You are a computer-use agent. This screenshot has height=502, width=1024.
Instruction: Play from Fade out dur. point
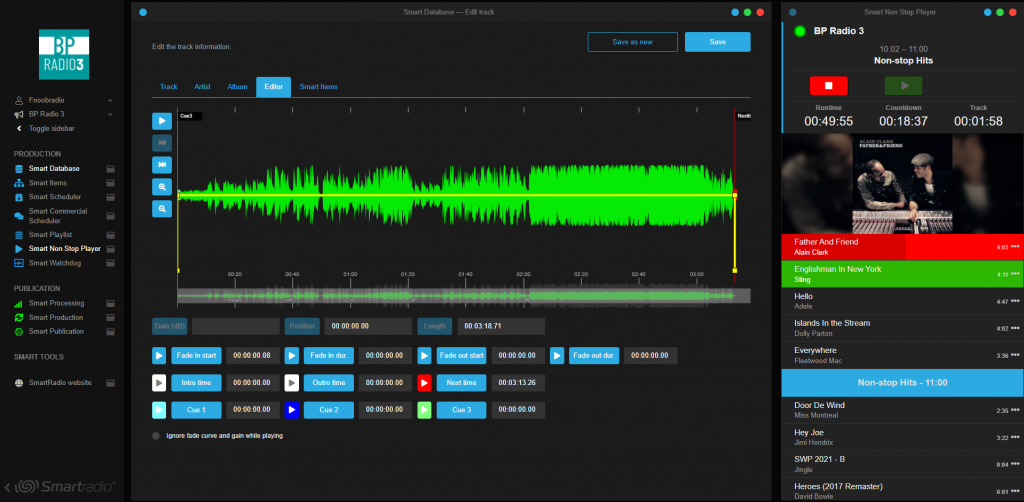click(x=556, y=356)
